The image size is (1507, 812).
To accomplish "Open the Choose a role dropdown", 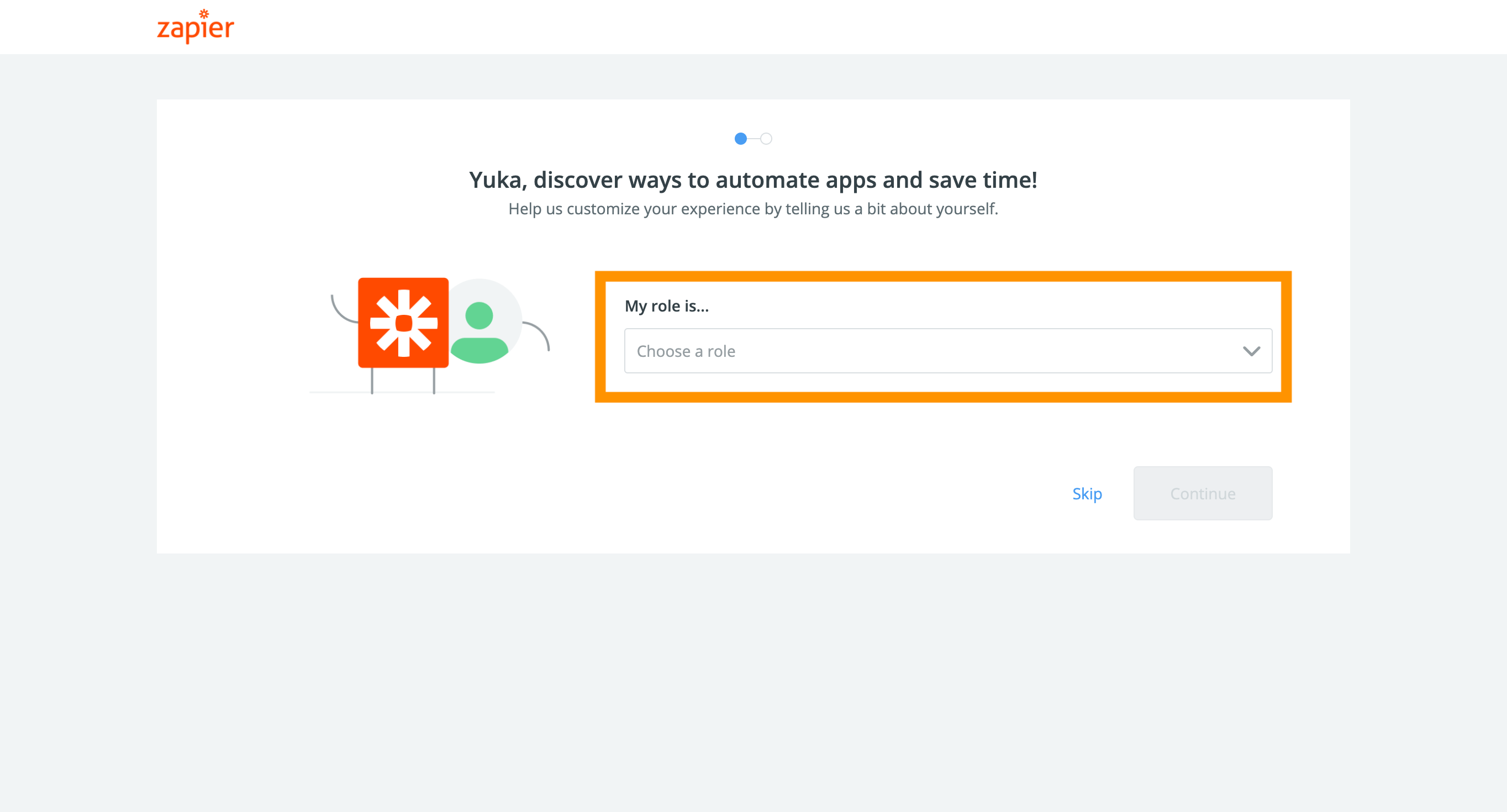I will point(948,351).
